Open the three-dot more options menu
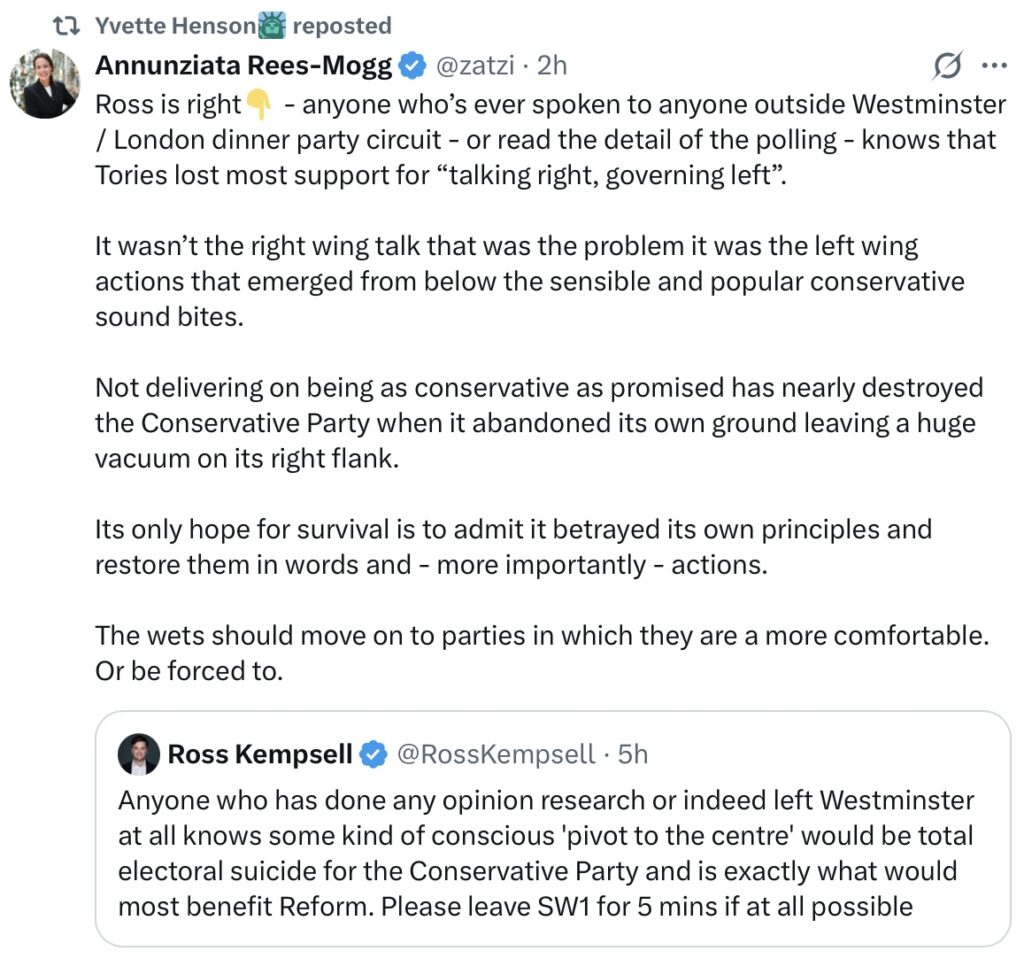The image size is (1024, 959). coord(994,66)
